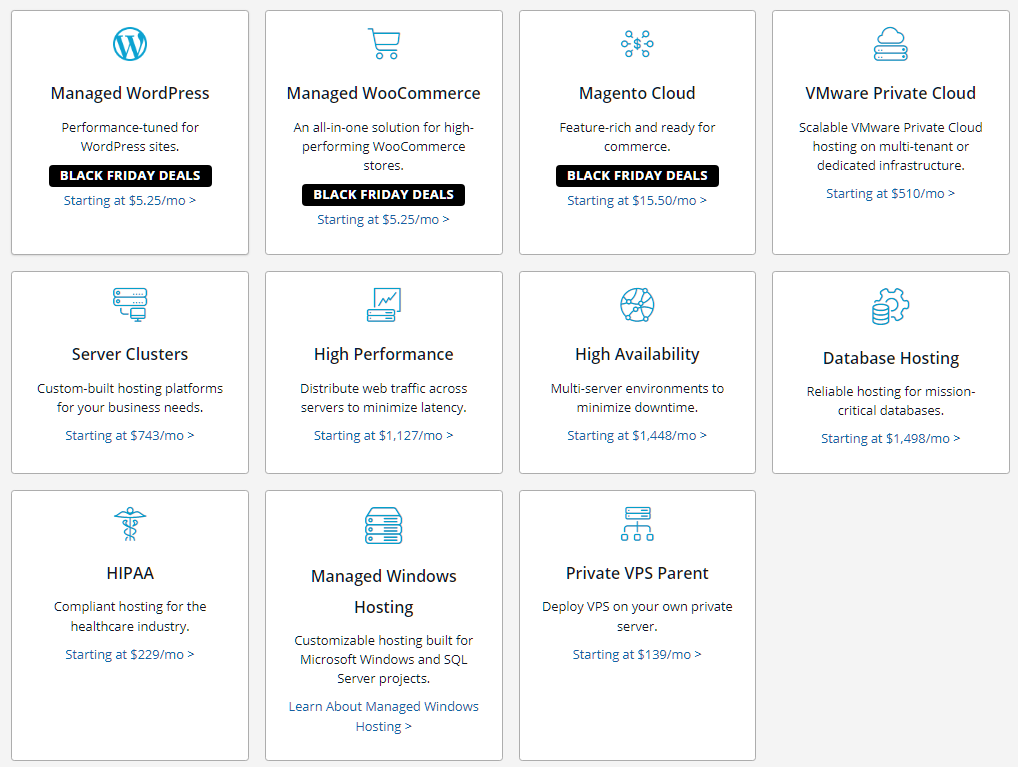This screenshot has width=1018, height=767.
Task: Click the Server Clusters icon
Action: pyautogui.click(x=130, y=304)
